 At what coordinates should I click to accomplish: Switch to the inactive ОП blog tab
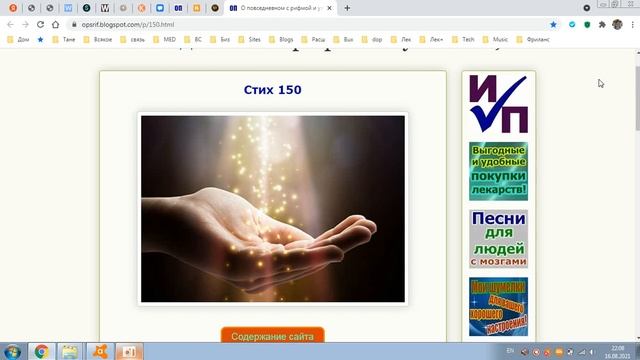[x=178, y=8]
